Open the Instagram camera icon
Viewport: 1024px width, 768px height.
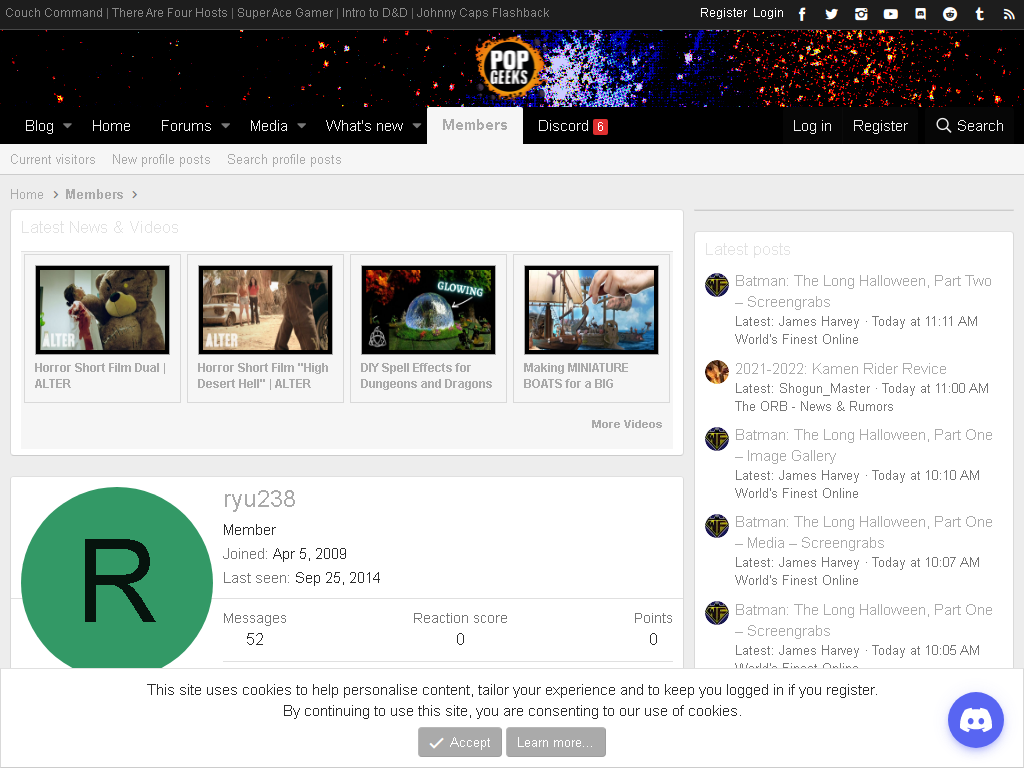click(861, 14)
